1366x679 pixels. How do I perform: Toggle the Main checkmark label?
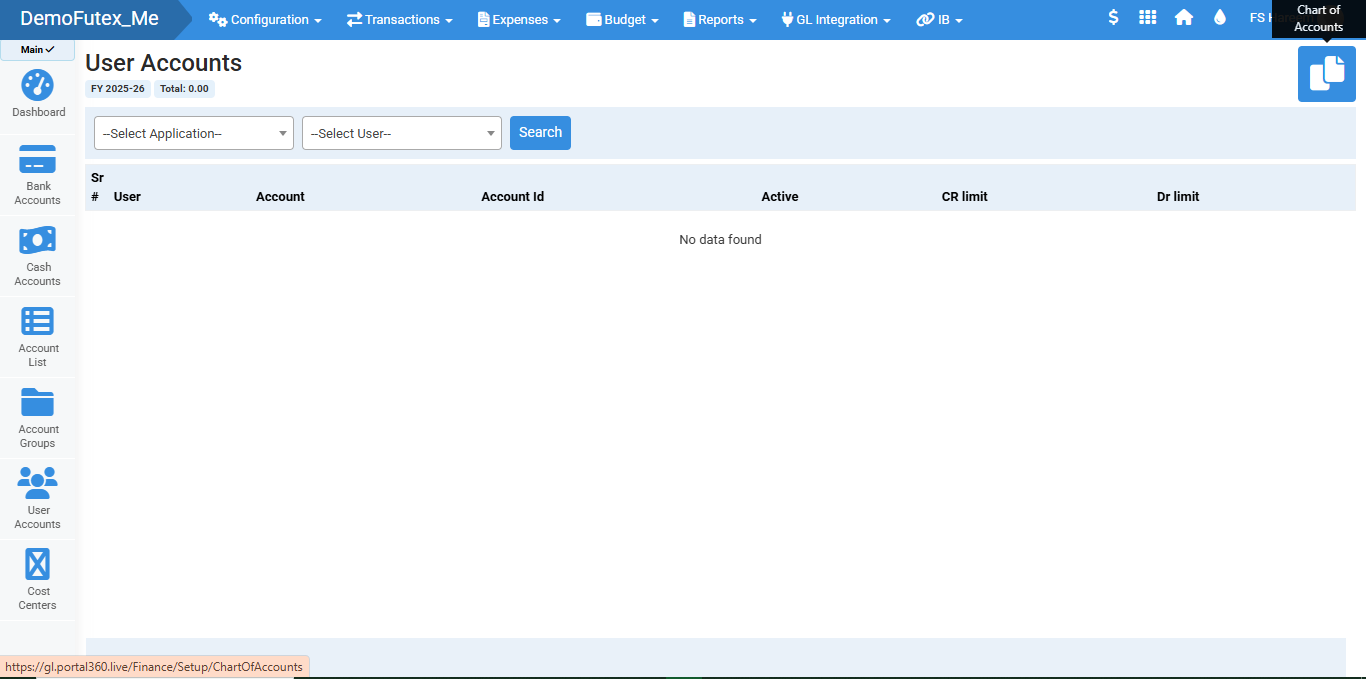click(x=37, y=50)
